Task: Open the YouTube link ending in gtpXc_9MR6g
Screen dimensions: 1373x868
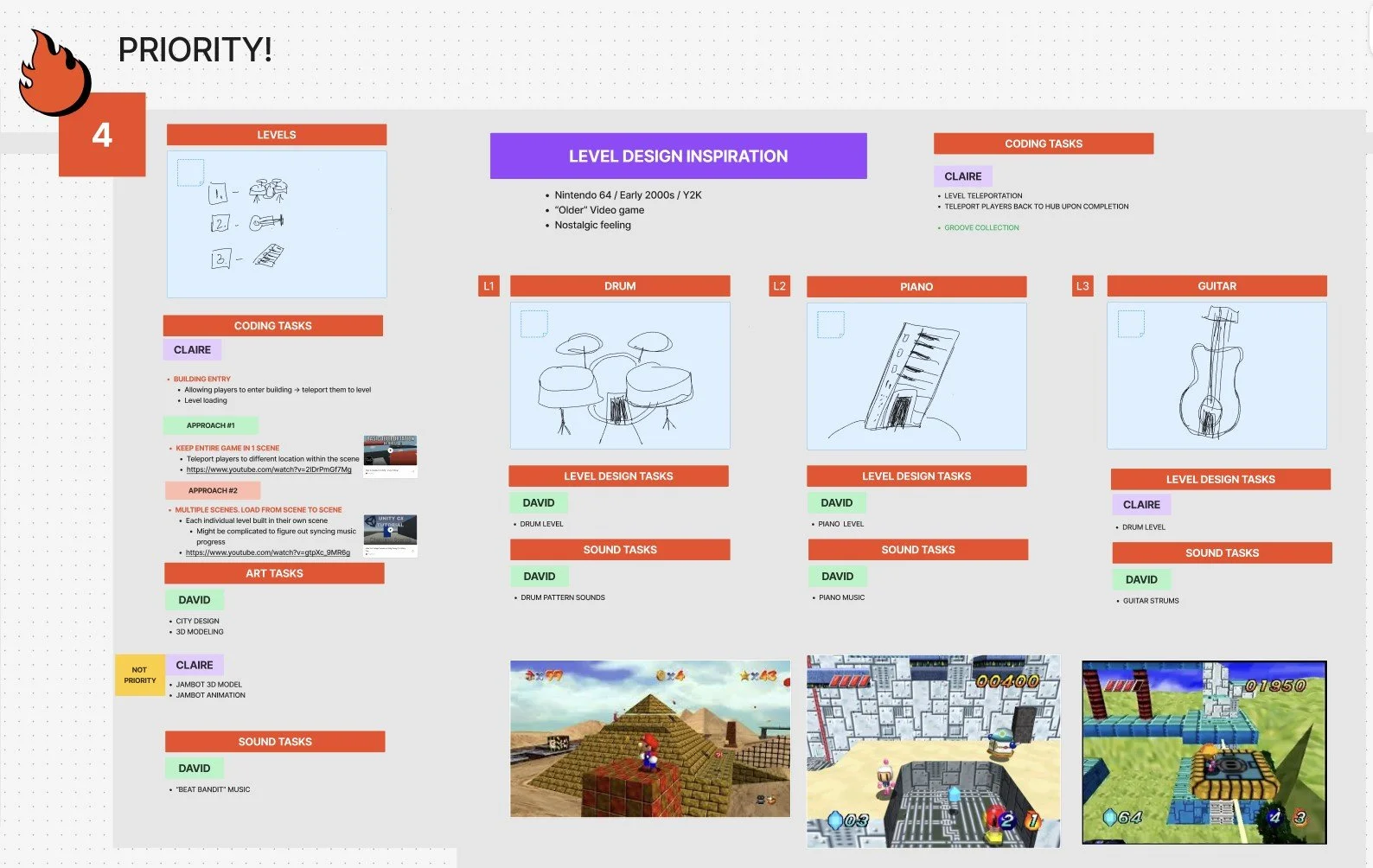Action: coord(268,552)
